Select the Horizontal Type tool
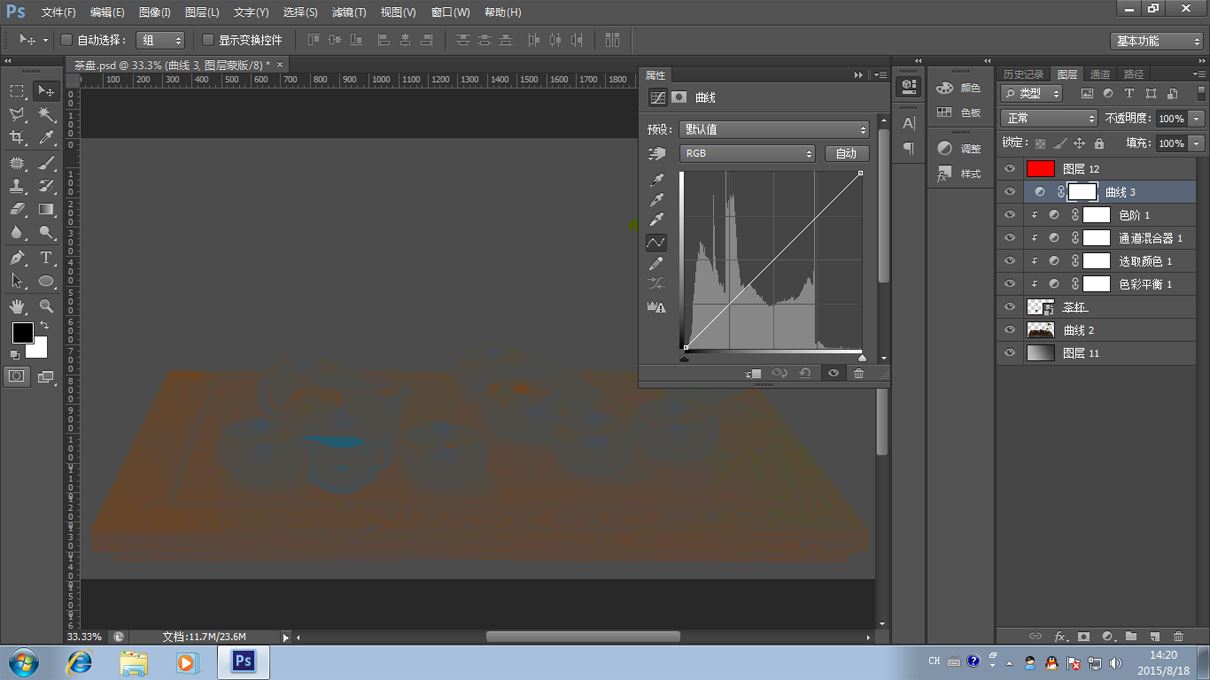 click(46, 258)
